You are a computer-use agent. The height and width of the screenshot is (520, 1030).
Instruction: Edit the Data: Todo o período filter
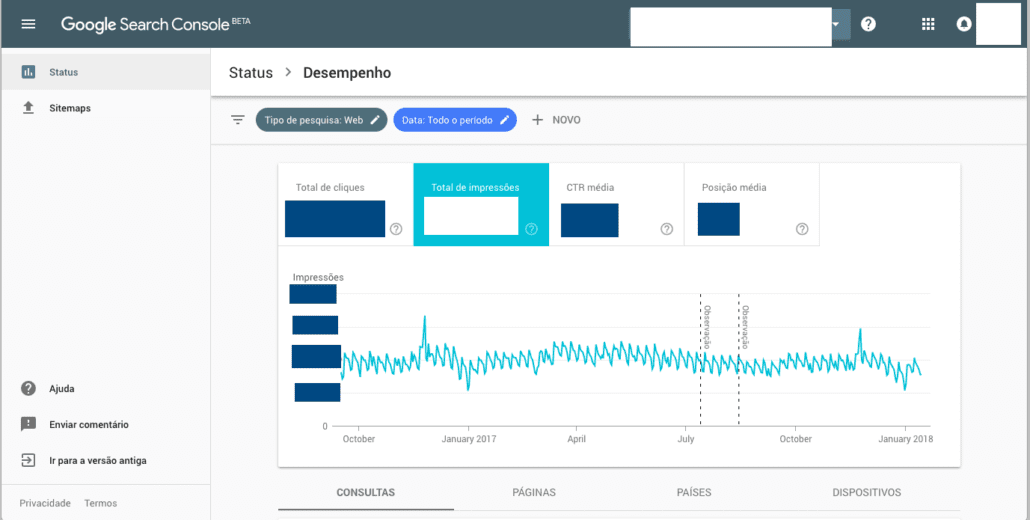(455, 120)
